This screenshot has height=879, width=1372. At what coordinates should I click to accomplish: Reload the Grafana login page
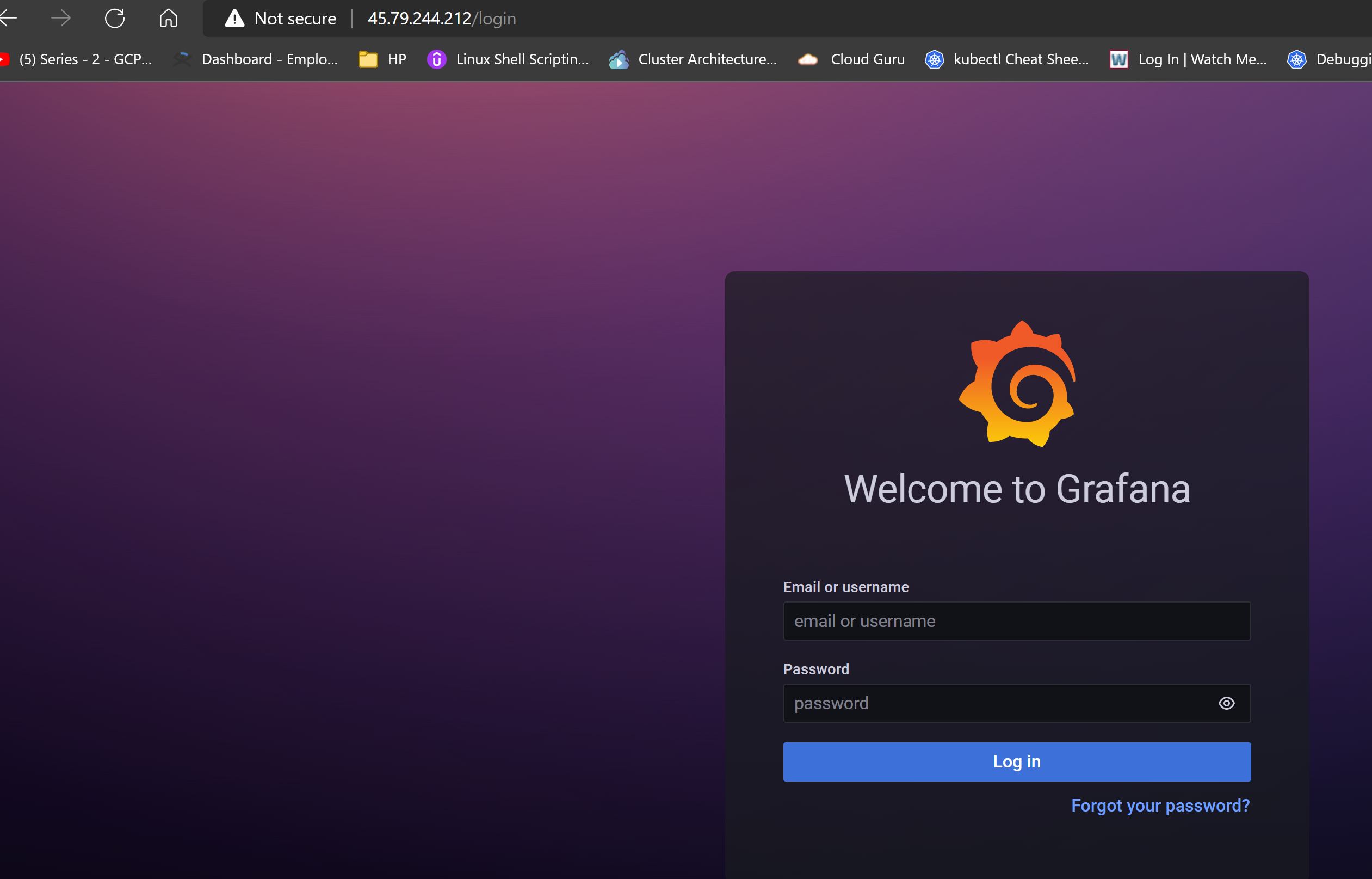[x=115, y=18]
